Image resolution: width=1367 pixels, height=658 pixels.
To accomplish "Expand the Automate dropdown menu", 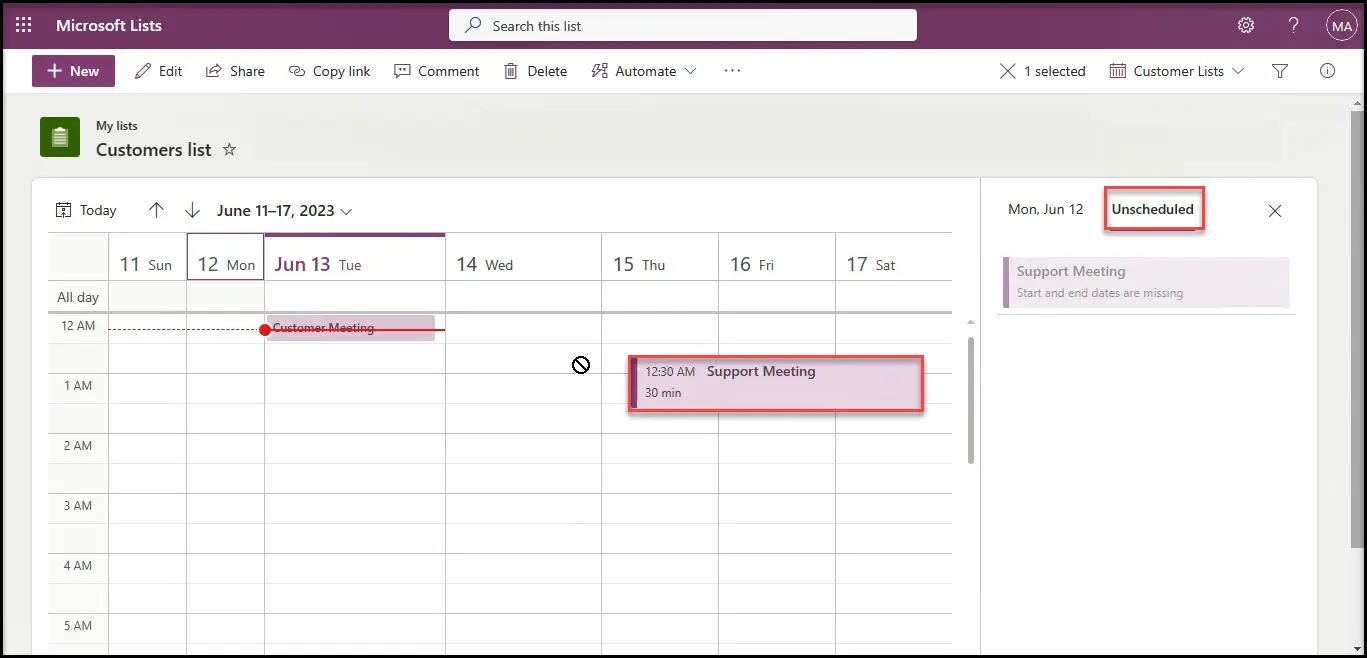I will click(644, 71).
